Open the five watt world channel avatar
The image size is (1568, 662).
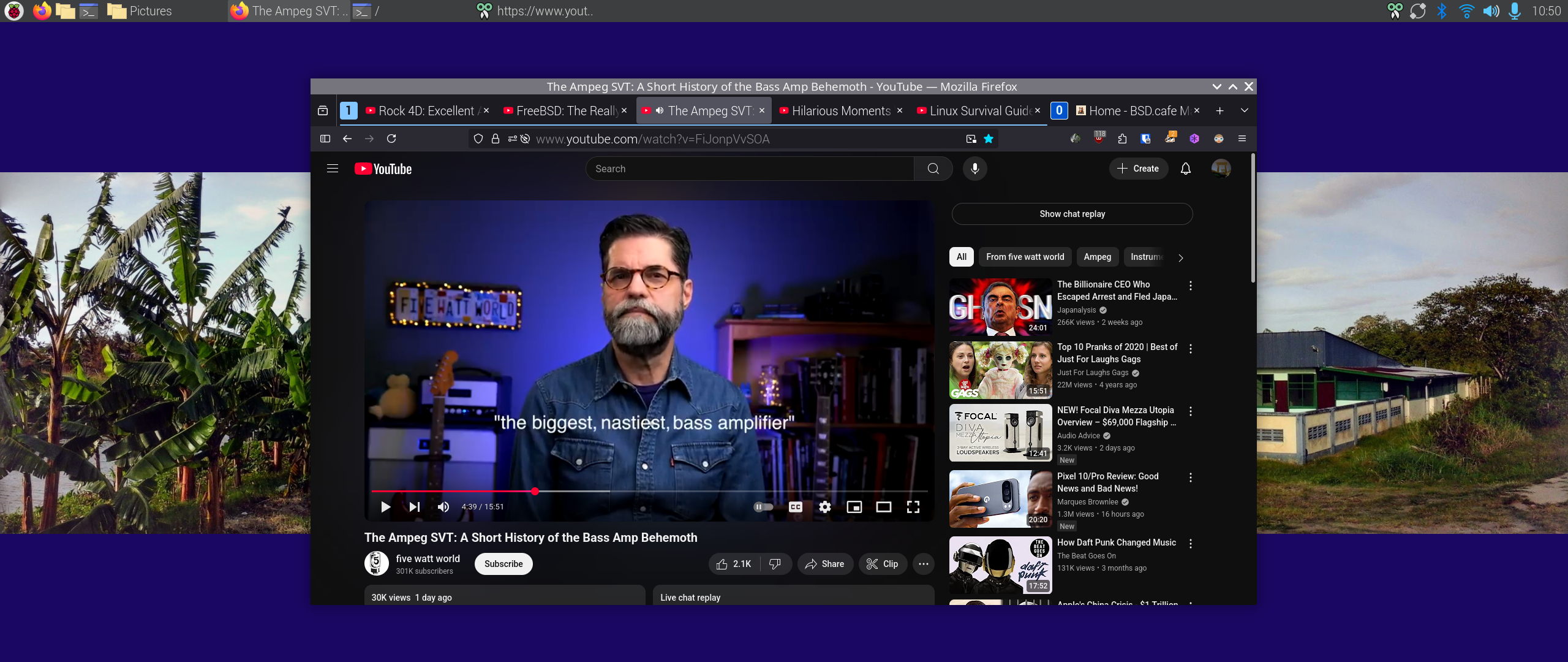[376, 563]
